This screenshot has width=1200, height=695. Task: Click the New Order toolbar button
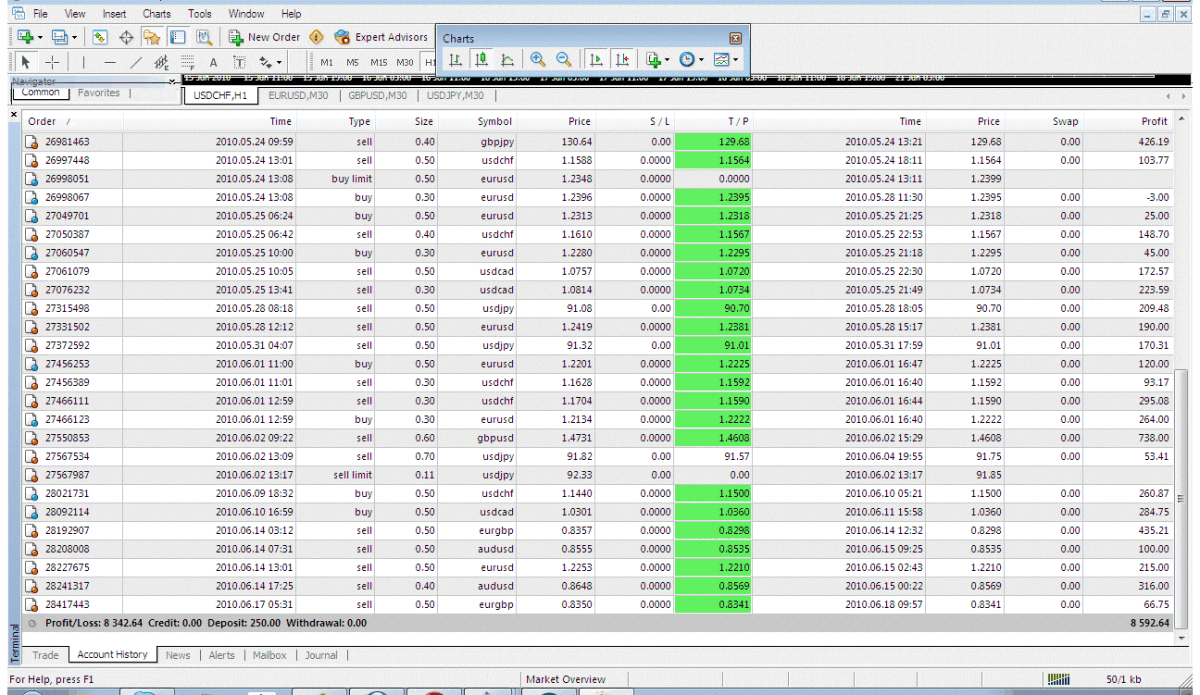pos(264,37)
